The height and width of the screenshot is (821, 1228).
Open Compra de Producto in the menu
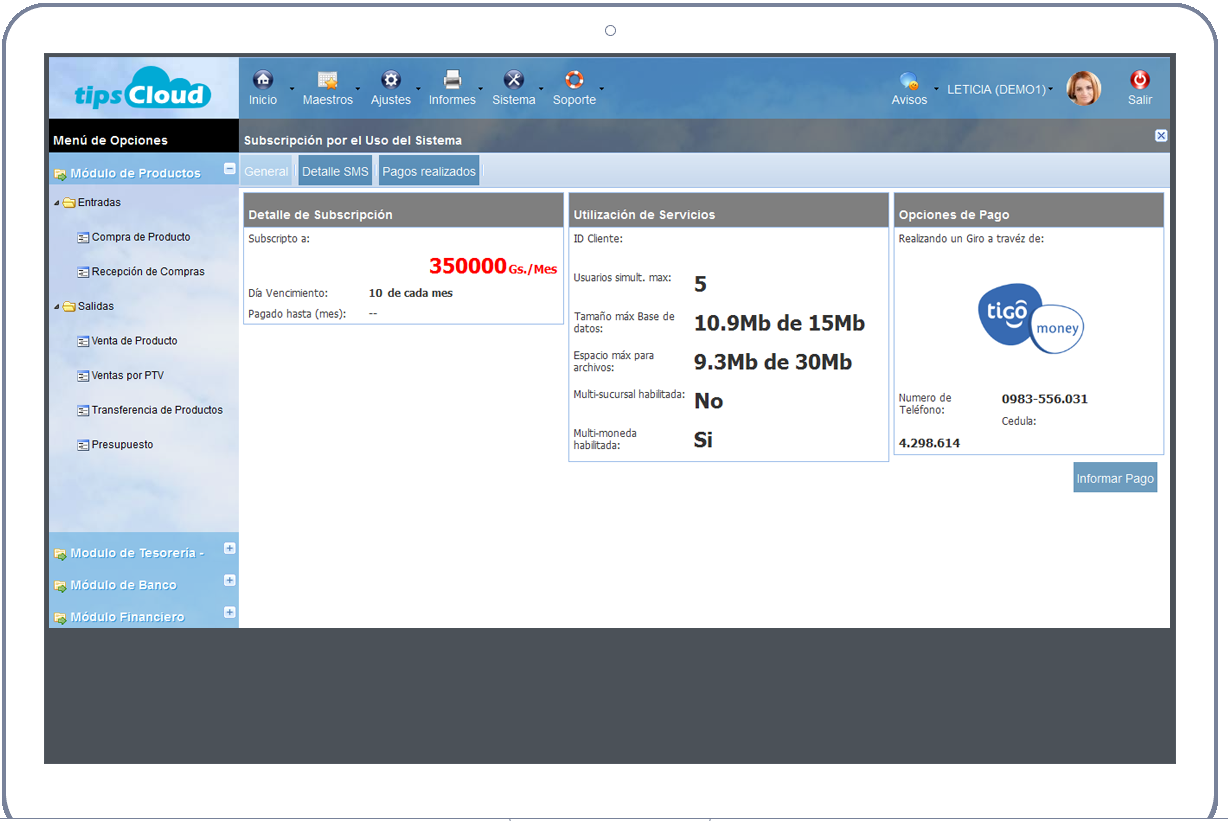(x=140, y=237)
